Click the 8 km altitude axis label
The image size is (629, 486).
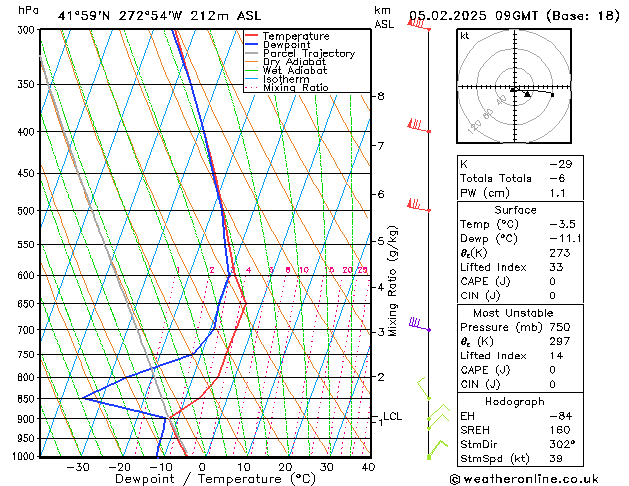pyautogui.click(x=381, y=96)
